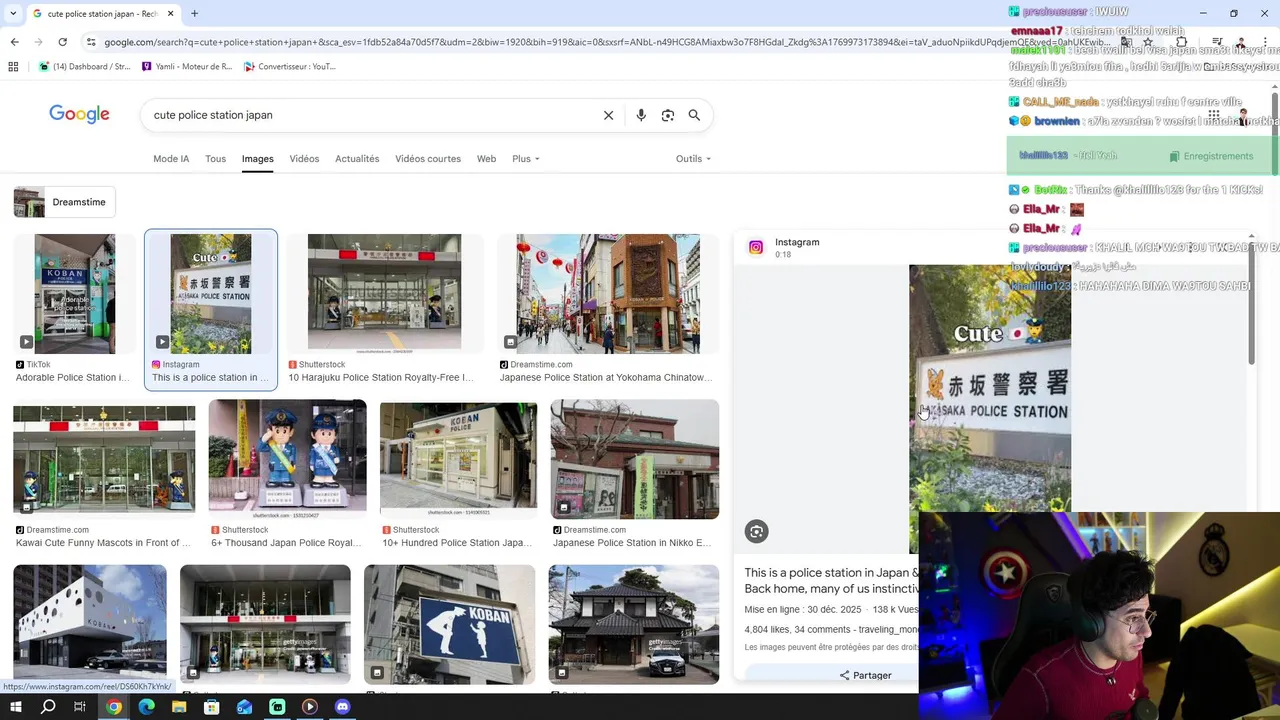This screenshot has width=1280, height=720.
Task: Open Windows Start menu
Action: 15,707
